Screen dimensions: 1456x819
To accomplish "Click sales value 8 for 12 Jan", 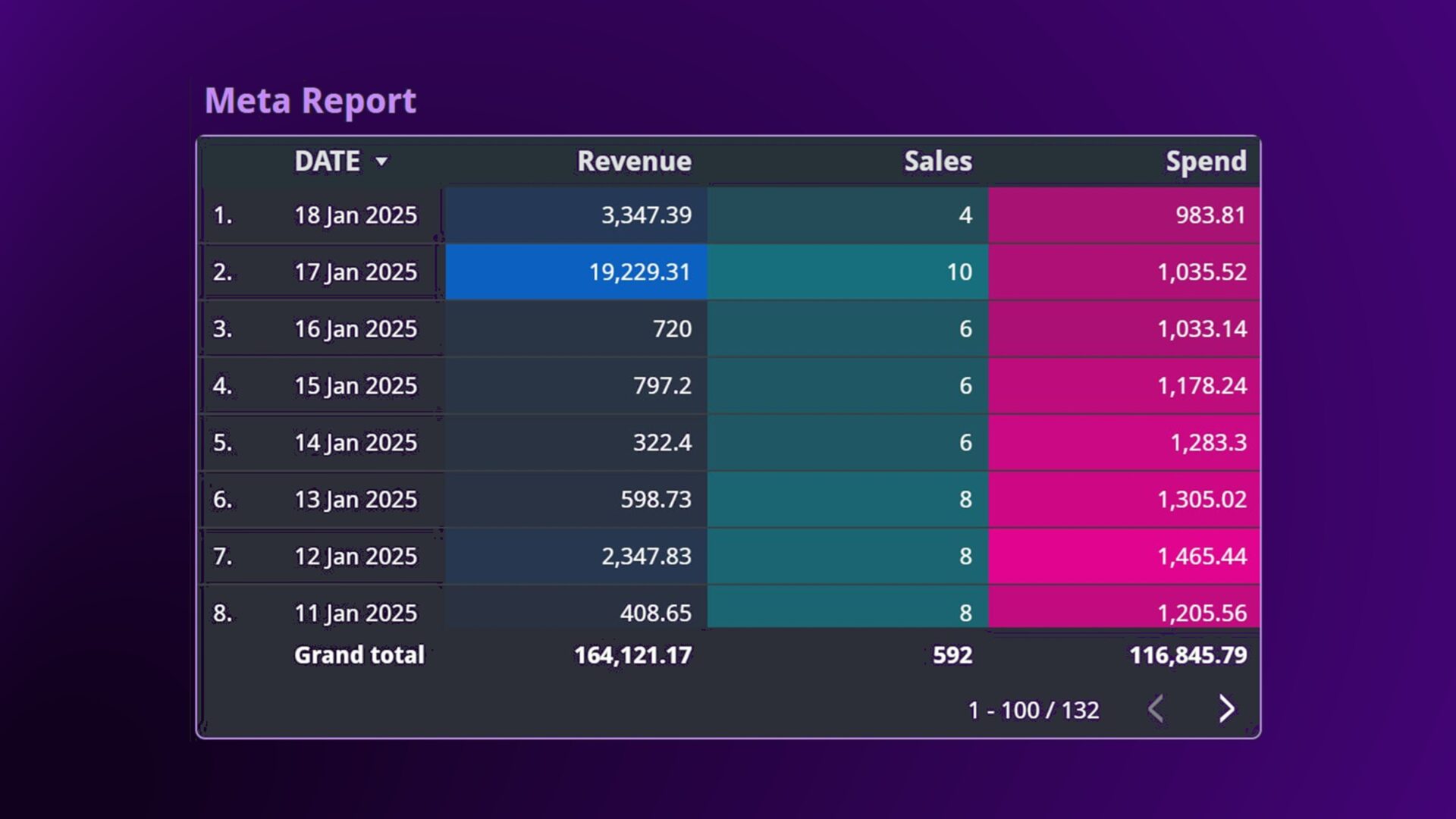I will (x=965, y=557).
